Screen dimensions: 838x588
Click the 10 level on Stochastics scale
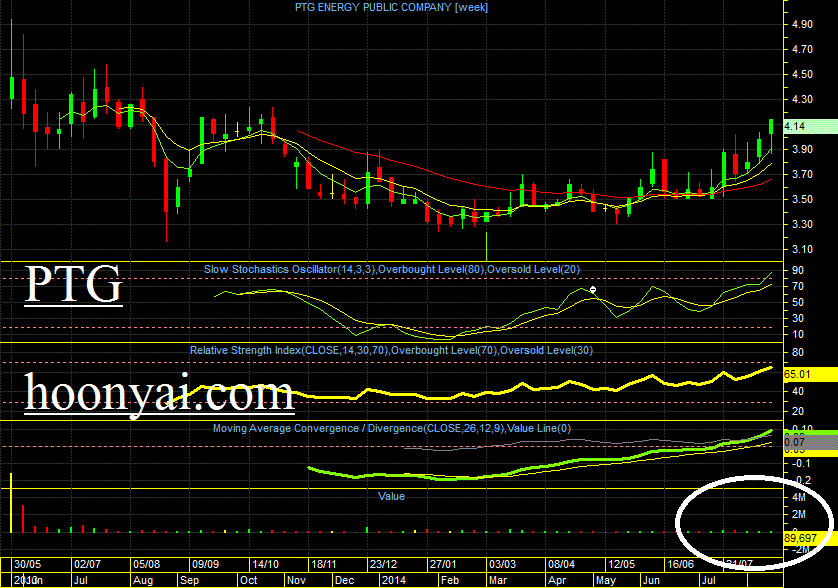pos(798,335)
